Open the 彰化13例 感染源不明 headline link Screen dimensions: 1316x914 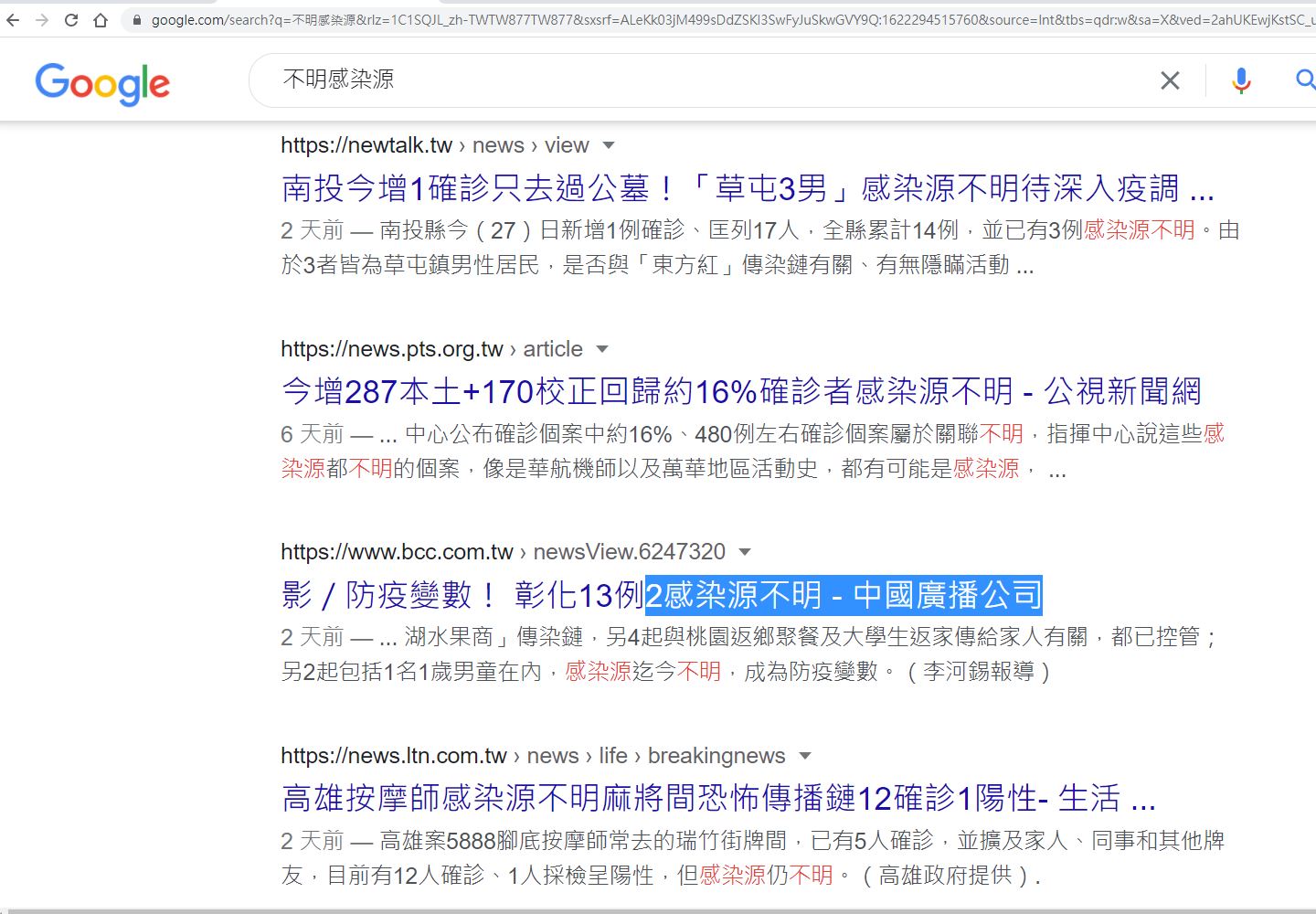pyautogui.click(x=662, y=595)
